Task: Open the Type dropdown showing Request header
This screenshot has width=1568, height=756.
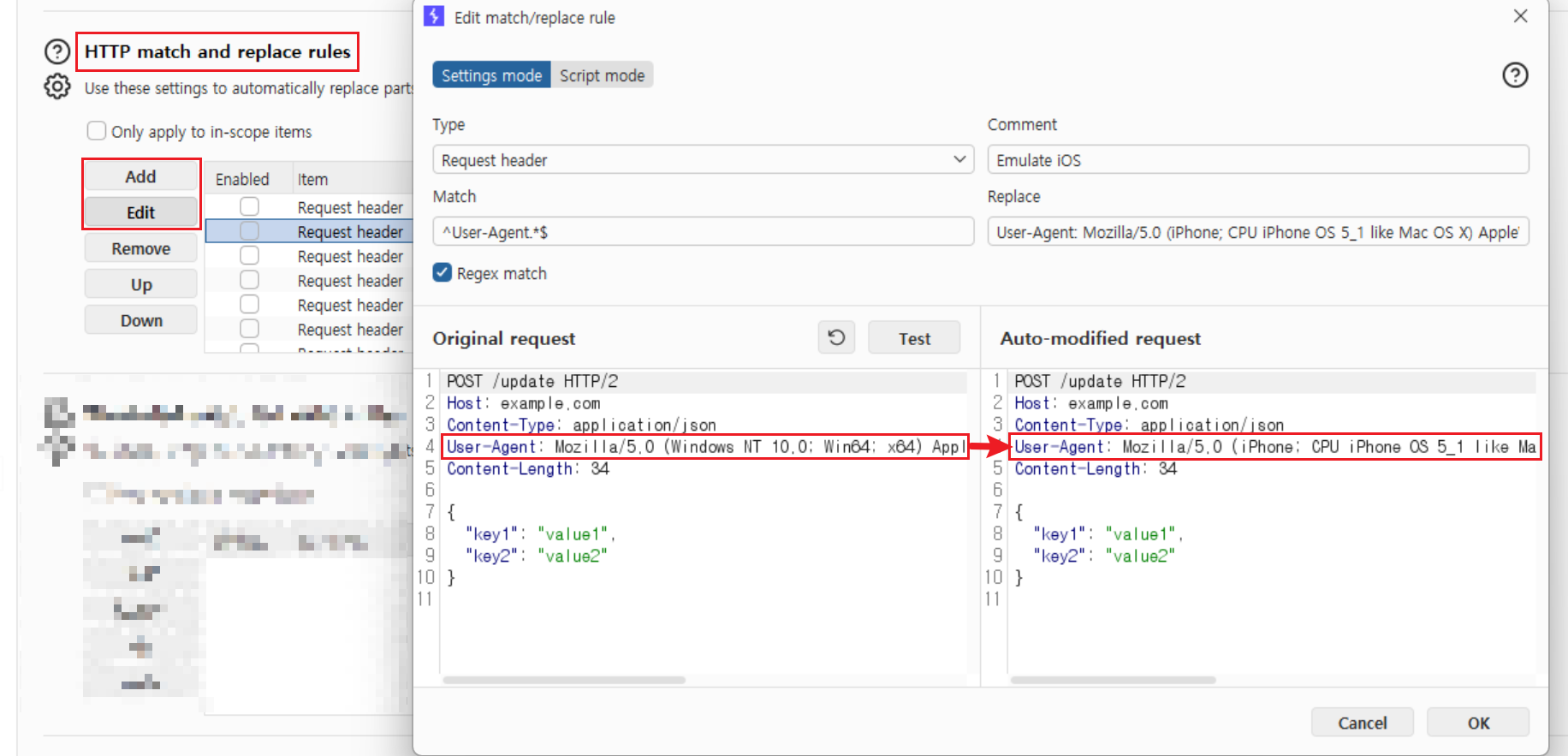Action: pos(704,160)
